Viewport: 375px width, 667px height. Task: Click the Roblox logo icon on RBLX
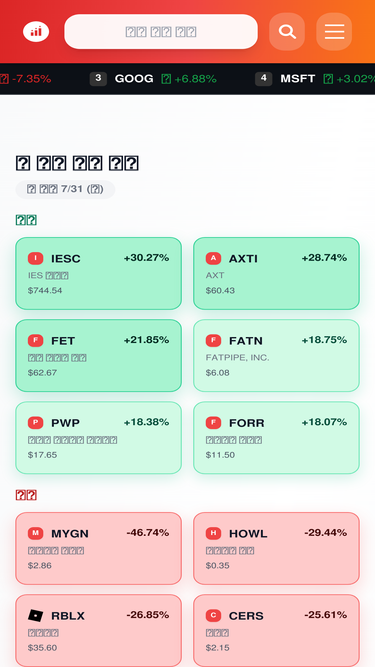tap(35, 615)
